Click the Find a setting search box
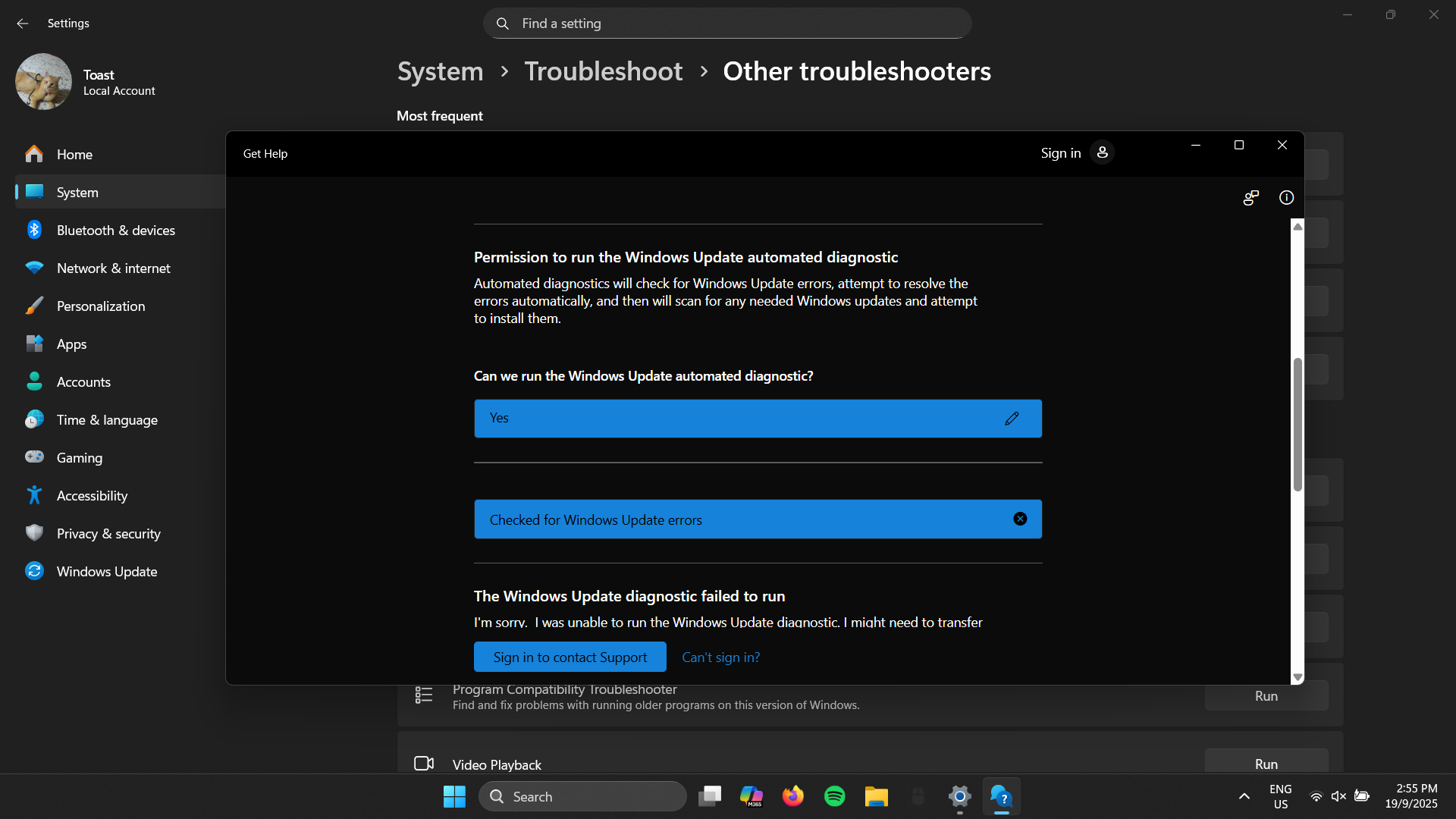The image size is (1456, 819). (726, 23)
